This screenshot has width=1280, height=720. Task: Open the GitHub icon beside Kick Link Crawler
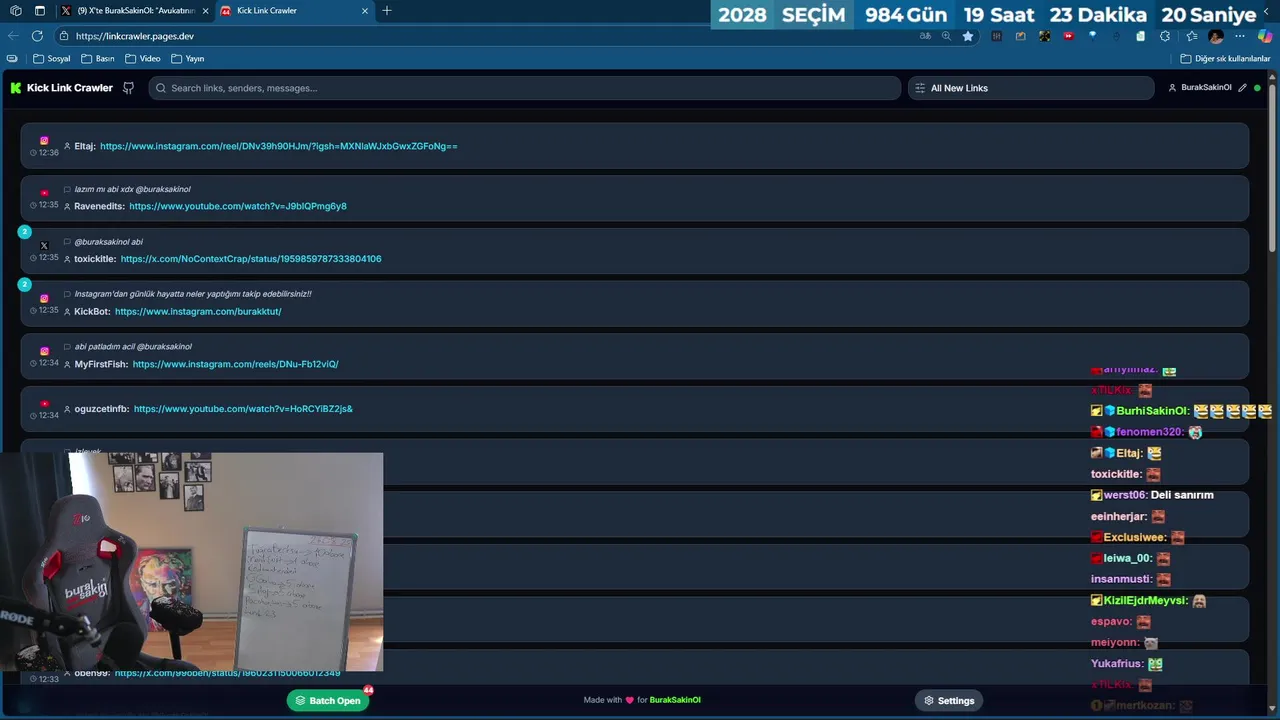128,88
